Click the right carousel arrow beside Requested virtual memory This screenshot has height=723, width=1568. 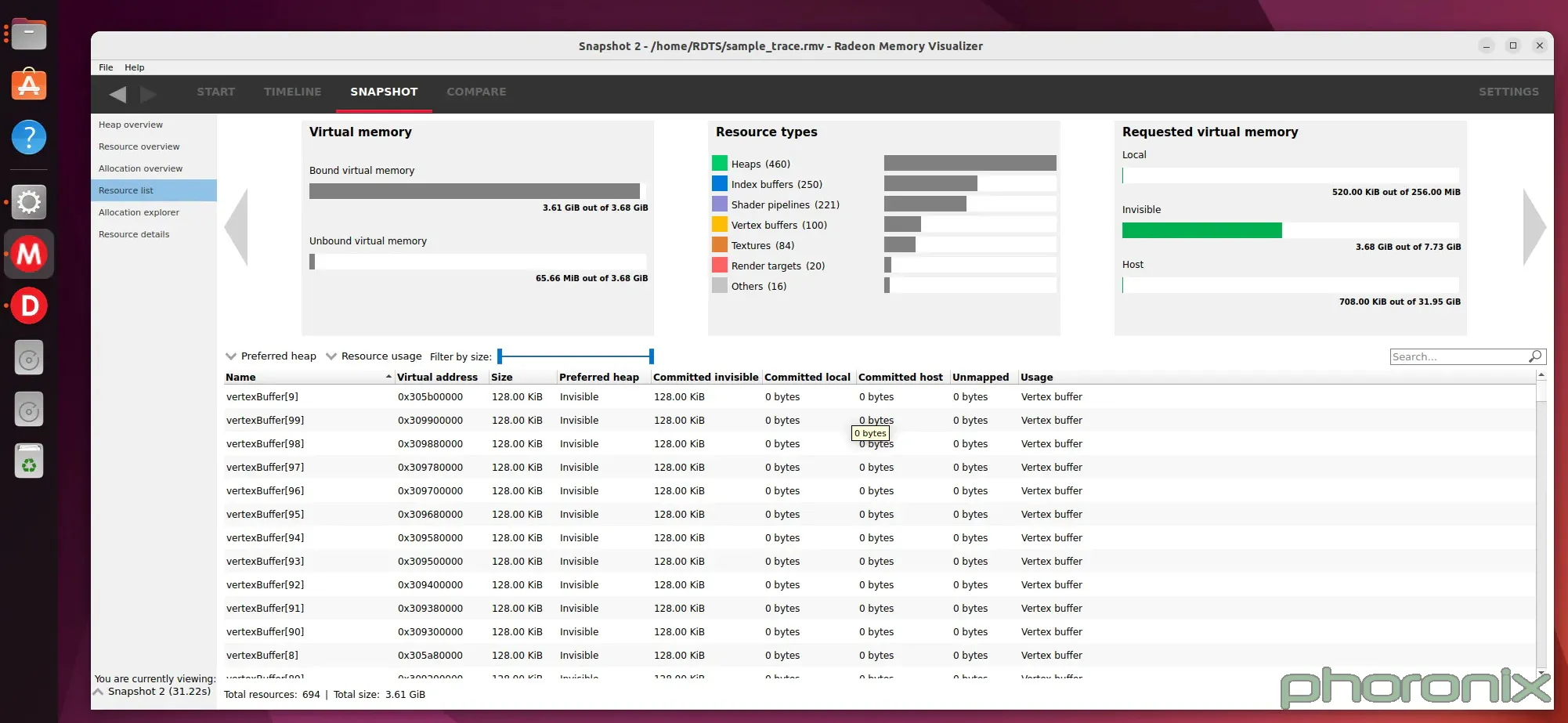(x=1534, y=227)
